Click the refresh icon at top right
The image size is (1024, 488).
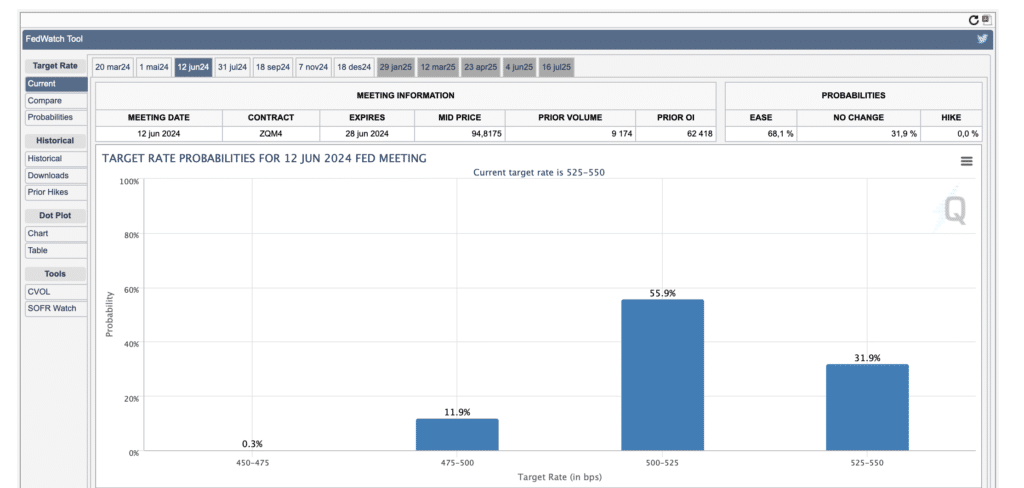[x=974, y=20]
